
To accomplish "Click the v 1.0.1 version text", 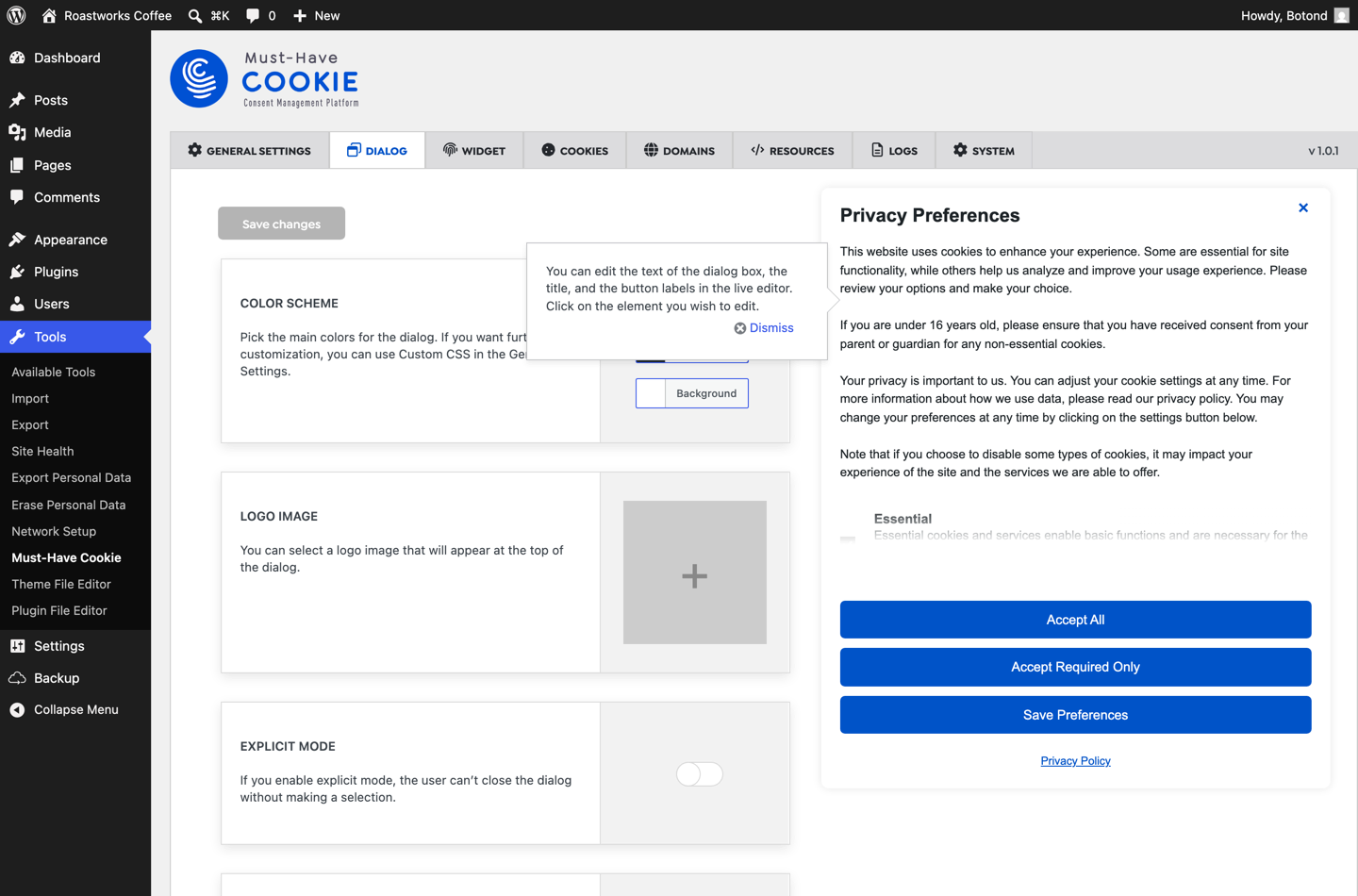I will pos(1323,151).
